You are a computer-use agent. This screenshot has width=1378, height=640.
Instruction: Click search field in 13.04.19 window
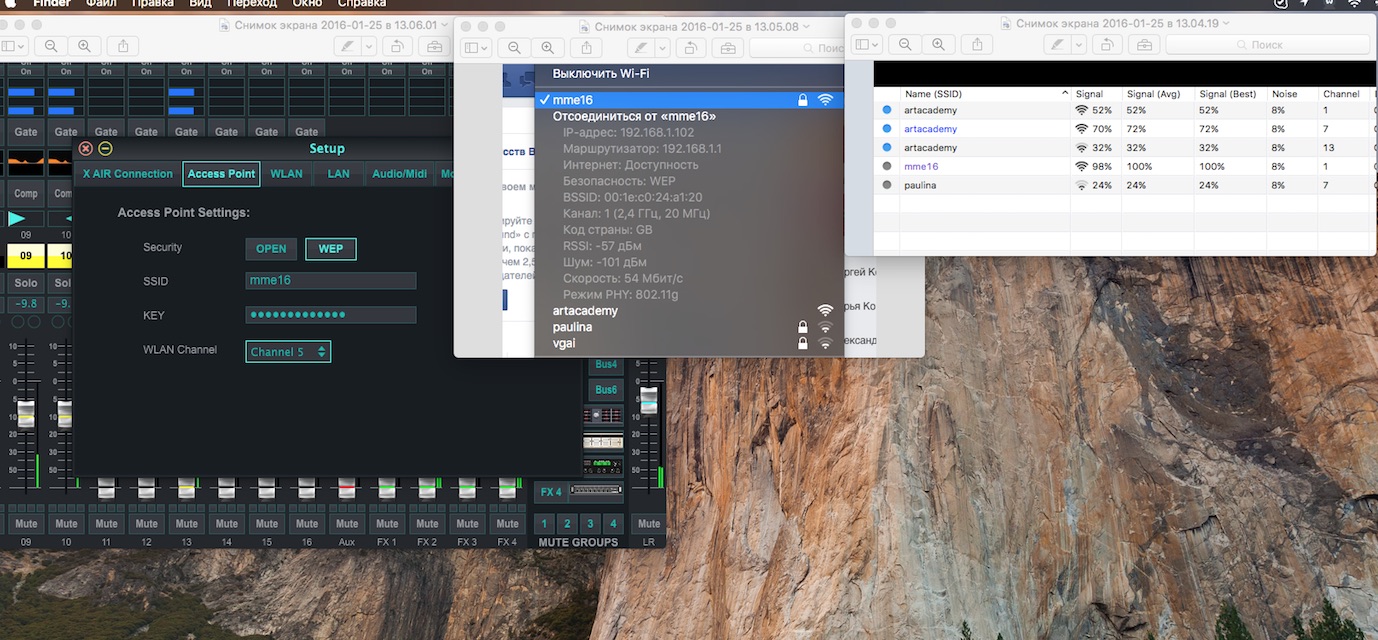[x=1266, y=44]
